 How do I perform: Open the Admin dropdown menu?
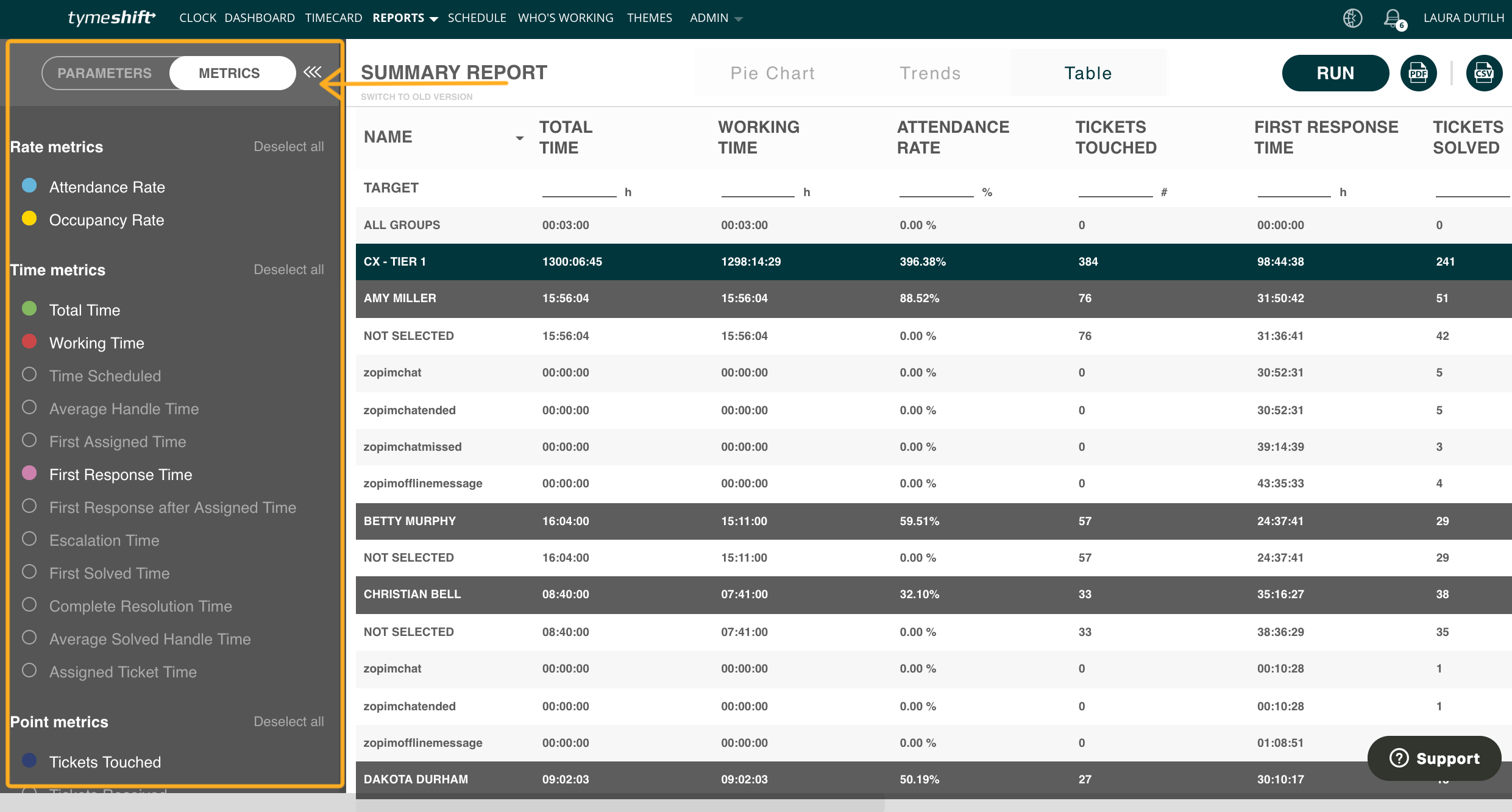716,18
